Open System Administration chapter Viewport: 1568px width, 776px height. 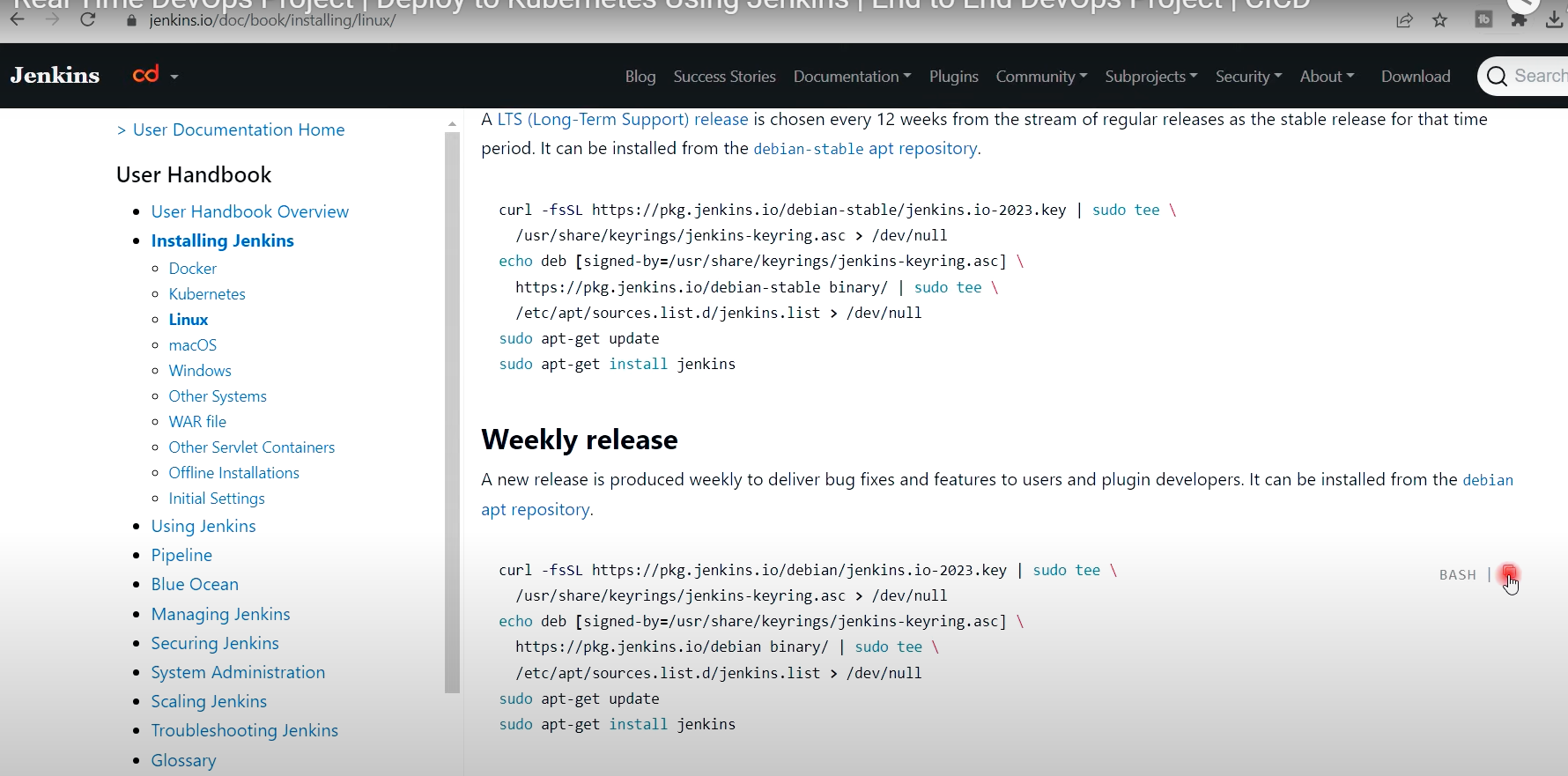click(238, 672)
